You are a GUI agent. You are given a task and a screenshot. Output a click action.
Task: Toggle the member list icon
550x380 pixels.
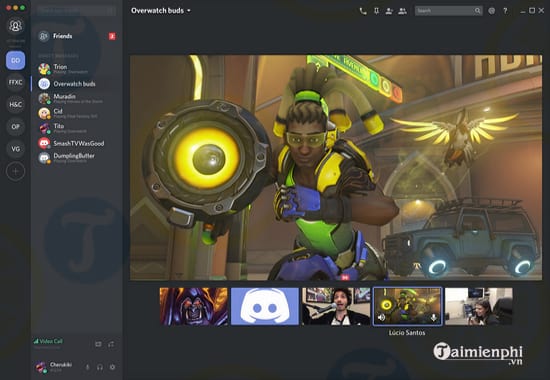click(x=402, y=11)
